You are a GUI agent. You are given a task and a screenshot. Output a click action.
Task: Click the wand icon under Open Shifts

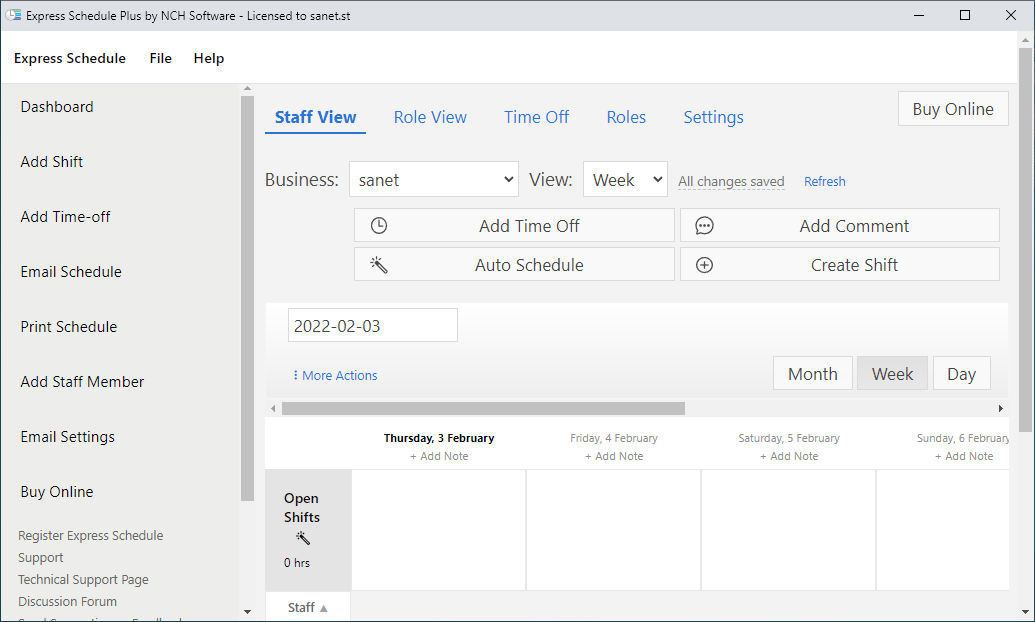coord(303,538)
